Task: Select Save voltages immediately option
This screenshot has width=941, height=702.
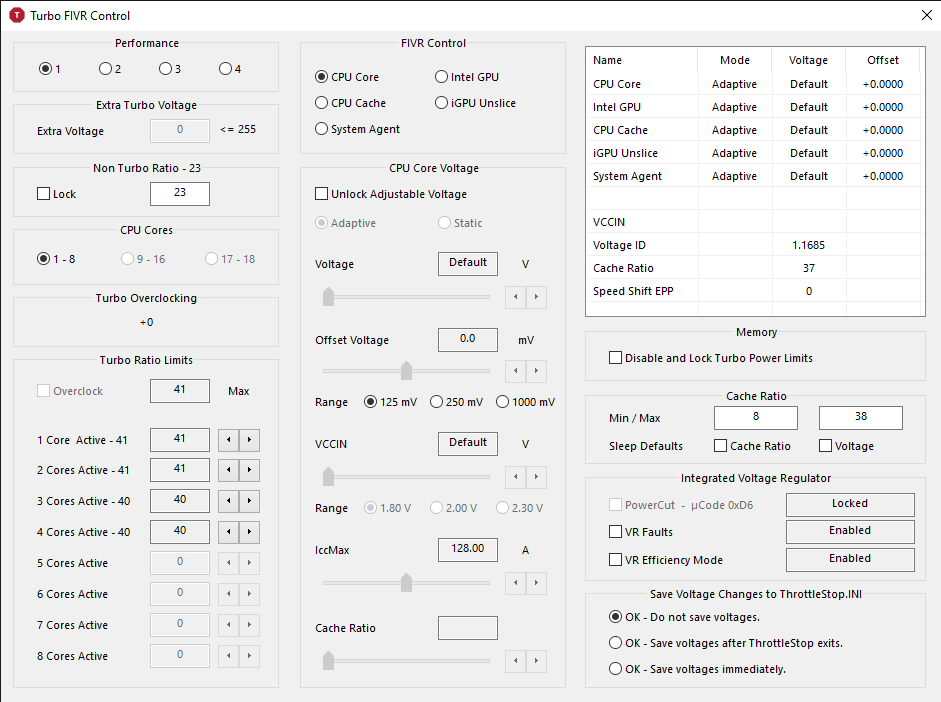Action: [616, 669]
